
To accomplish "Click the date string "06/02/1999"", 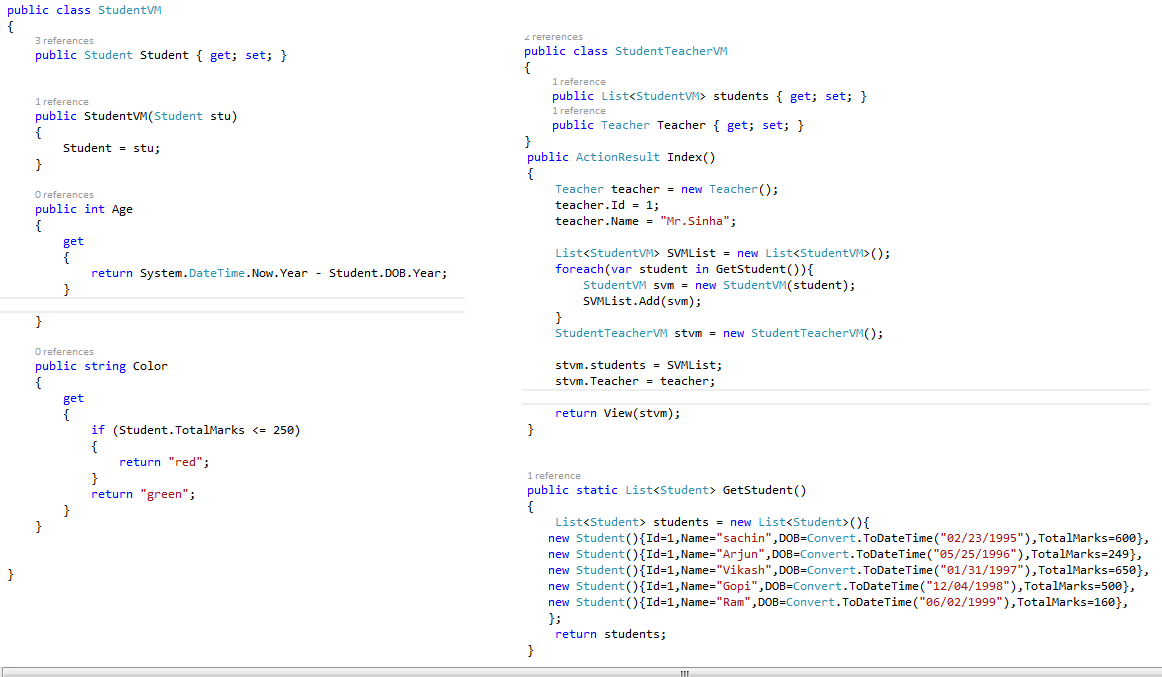I will [961, 603].
